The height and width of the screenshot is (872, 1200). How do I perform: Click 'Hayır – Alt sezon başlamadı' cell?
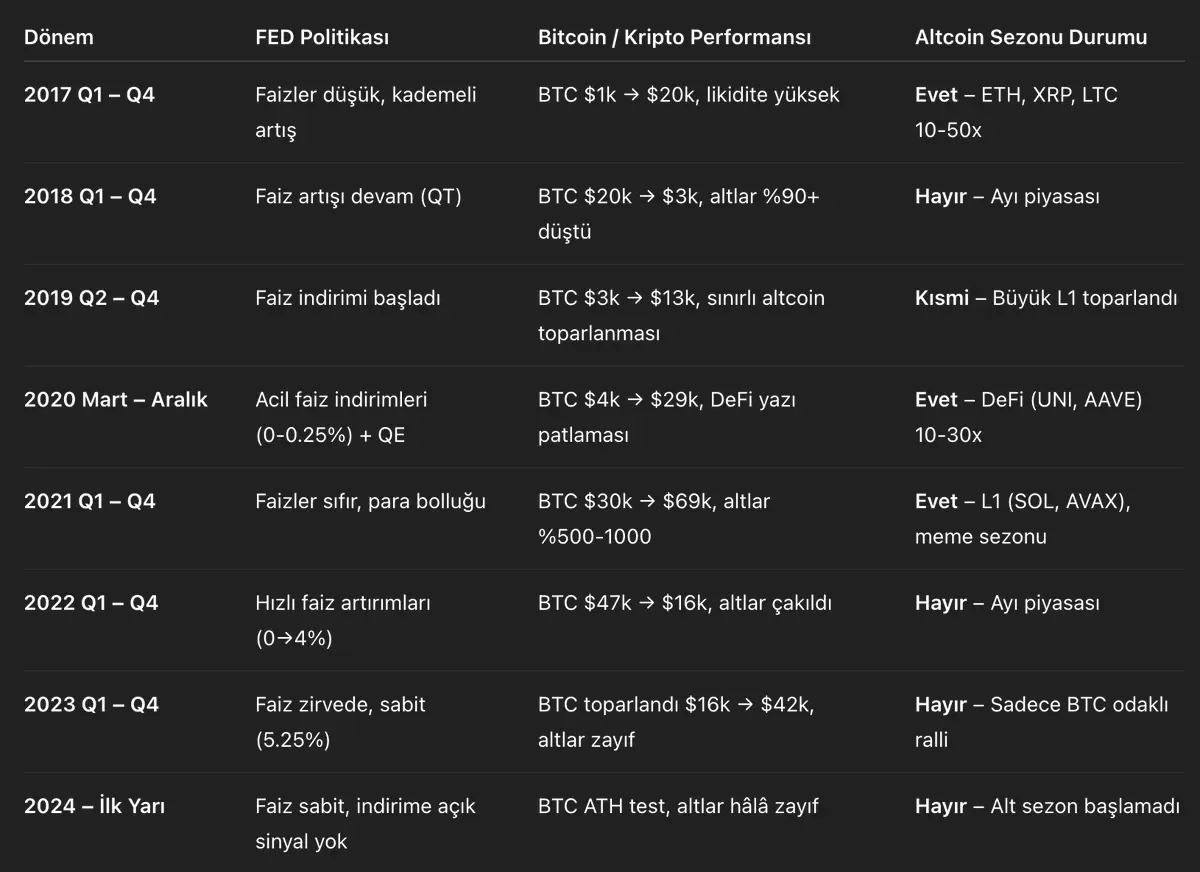[x=1047, y=806]
